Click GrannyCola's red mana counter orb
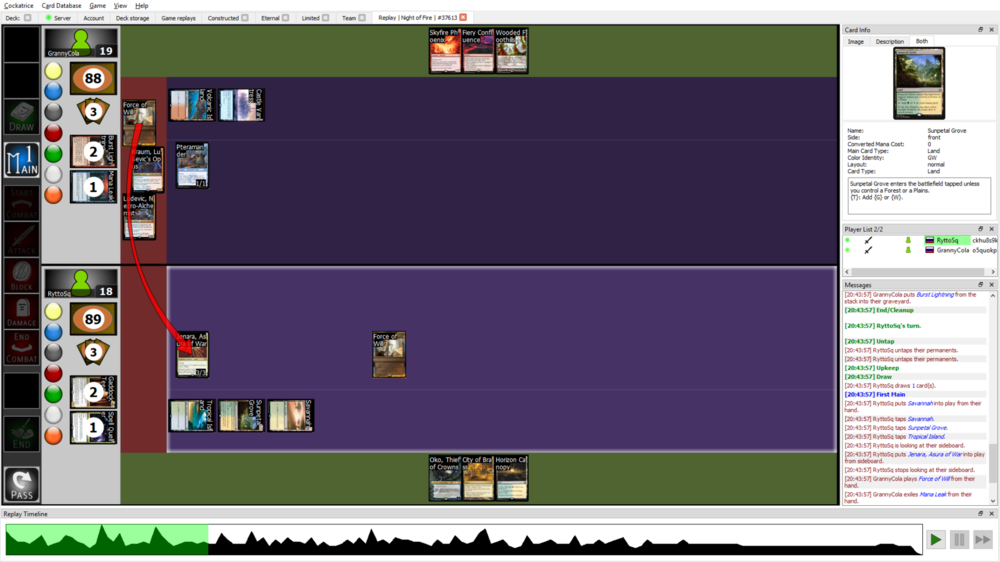The height and width of the screenshot is (562, 1000). (53, 133)
